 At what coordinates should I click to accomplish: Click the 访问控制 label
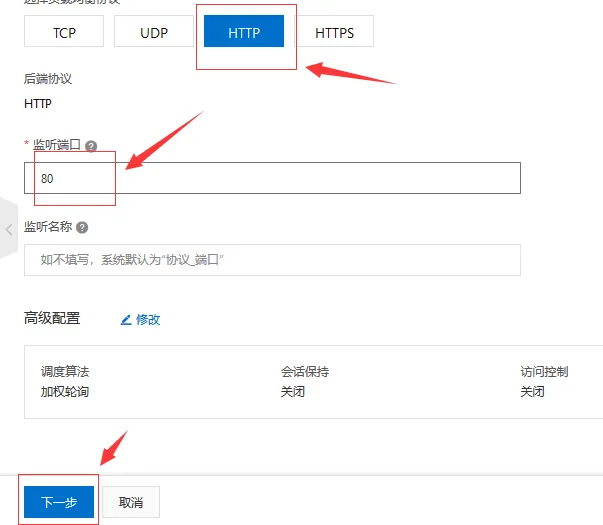click(544, 372)
